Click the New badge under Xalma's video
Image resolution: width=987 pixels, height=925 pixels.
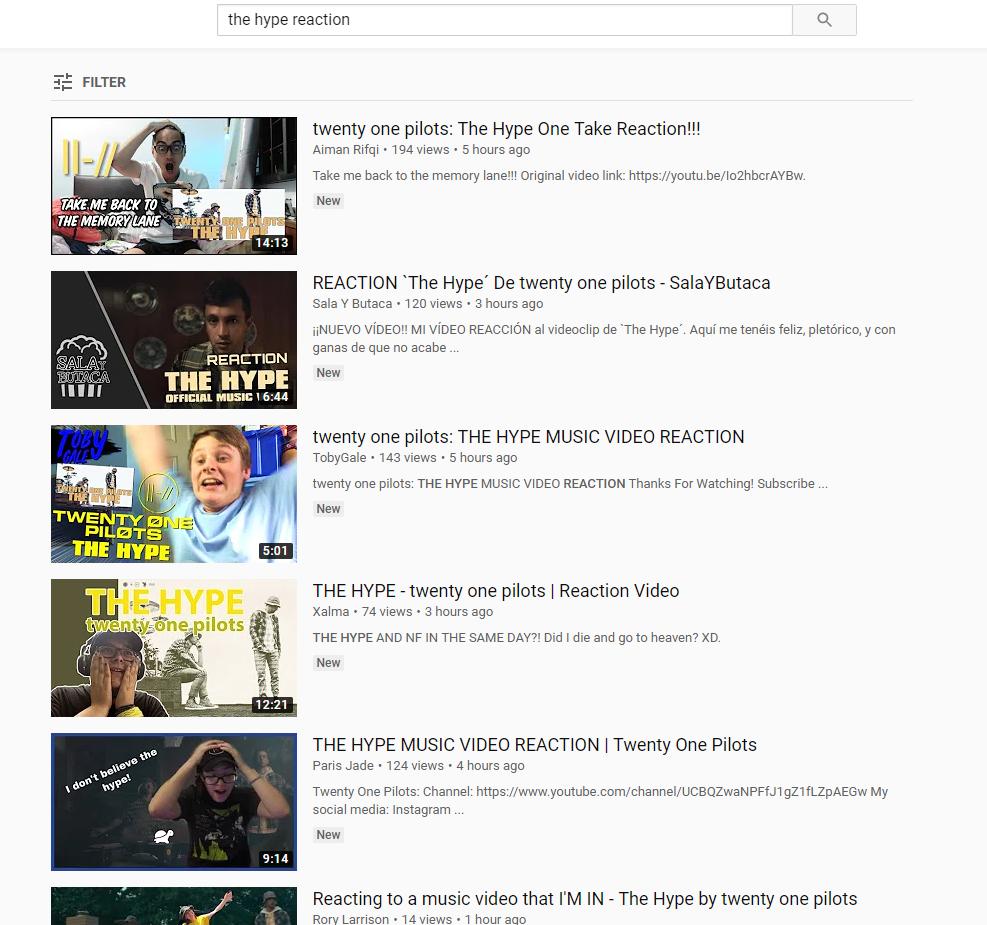pyautogui.click(x=328, y=663)
